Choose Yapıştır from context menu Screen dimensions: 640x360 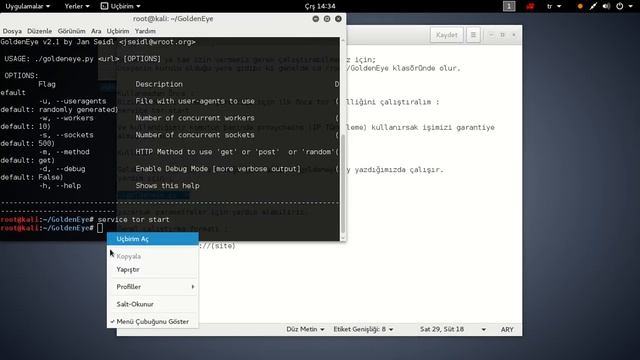click(x=153, y=269)
